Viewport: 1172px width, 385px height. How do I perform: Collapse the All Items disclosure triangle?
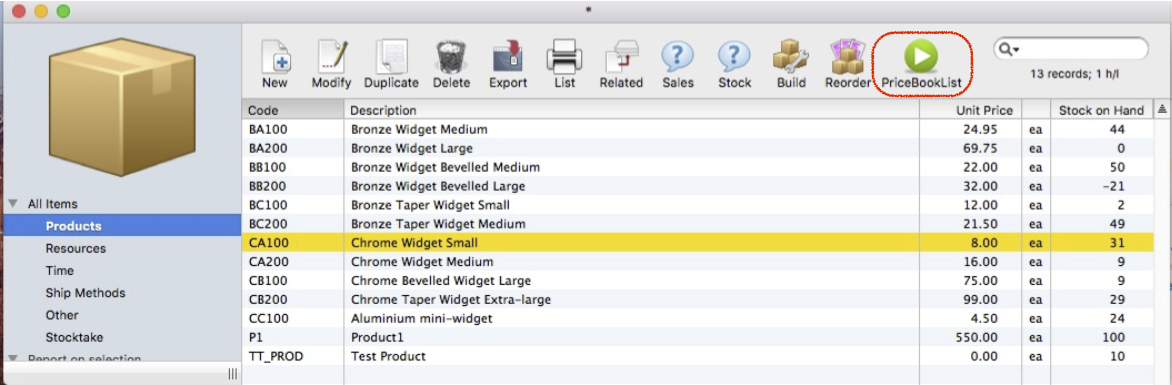coord(13,204)
